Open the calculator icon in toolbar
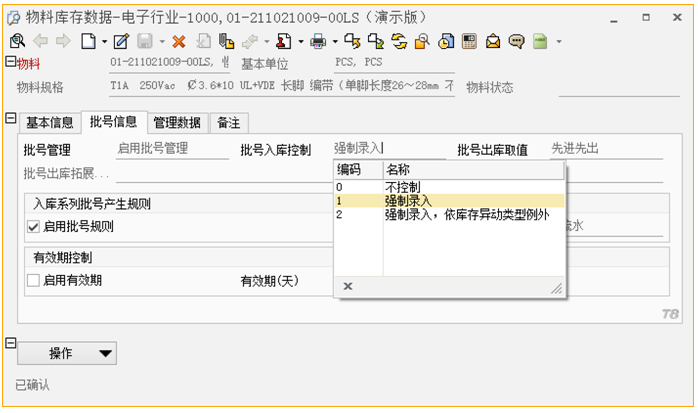Viewport: 698px width, 413px height. point(469,41)
